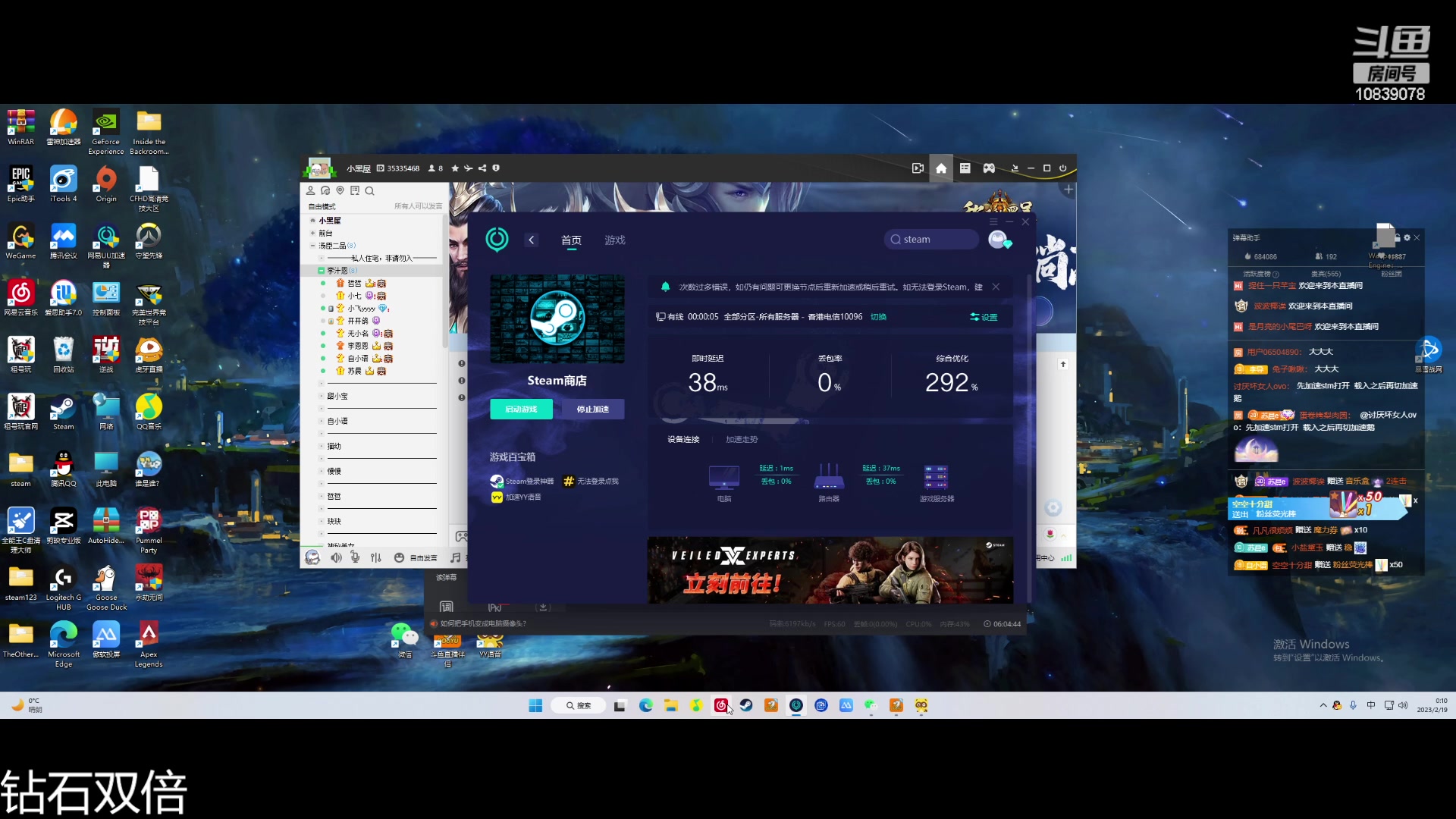Switch to the 首页 tab
The height and width of the screenshot is (819, 1456).
pos(571,240)
